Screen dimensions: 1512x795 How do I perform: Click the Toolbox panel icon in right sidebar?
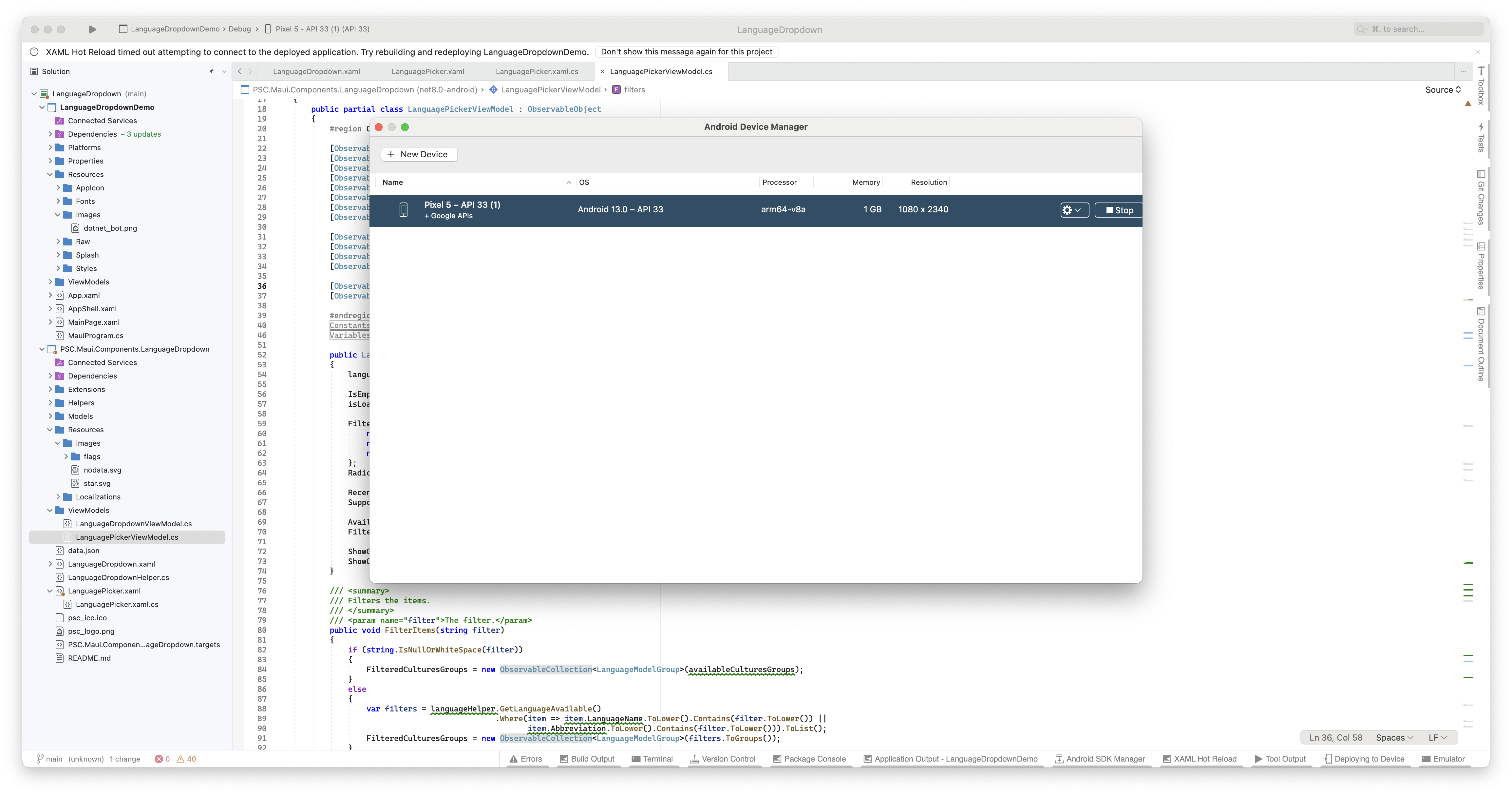click(1481, 86)
